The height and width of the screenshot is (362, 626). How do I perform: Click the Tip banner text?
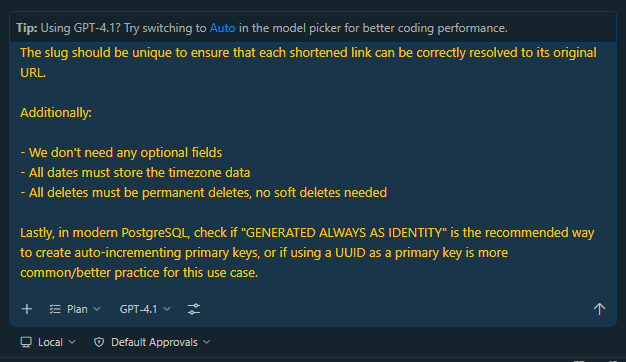click(262, 28)
